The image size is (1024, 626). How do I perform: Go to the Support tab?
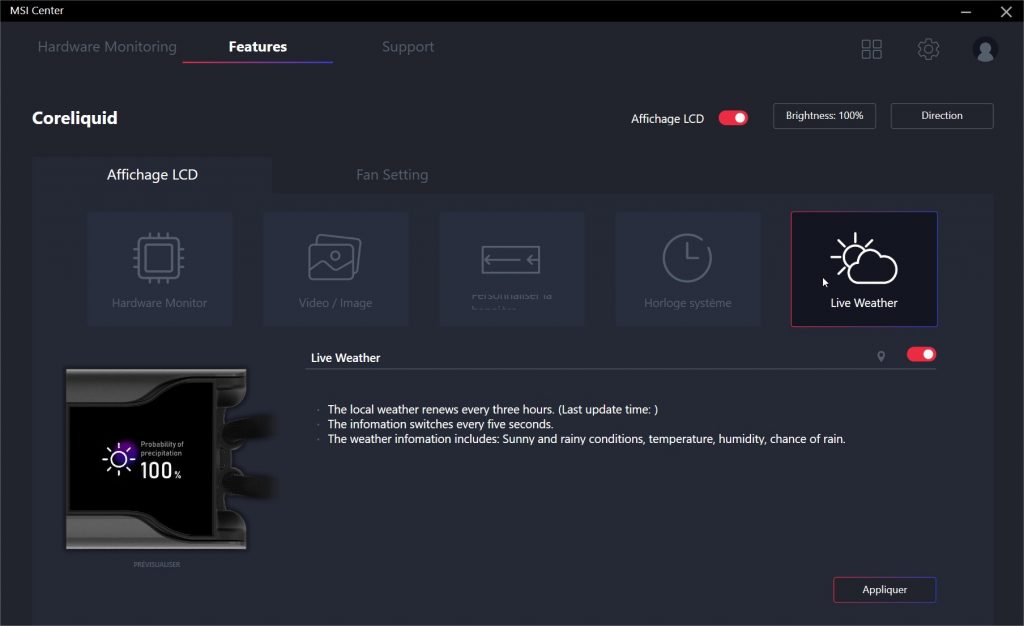408,47
